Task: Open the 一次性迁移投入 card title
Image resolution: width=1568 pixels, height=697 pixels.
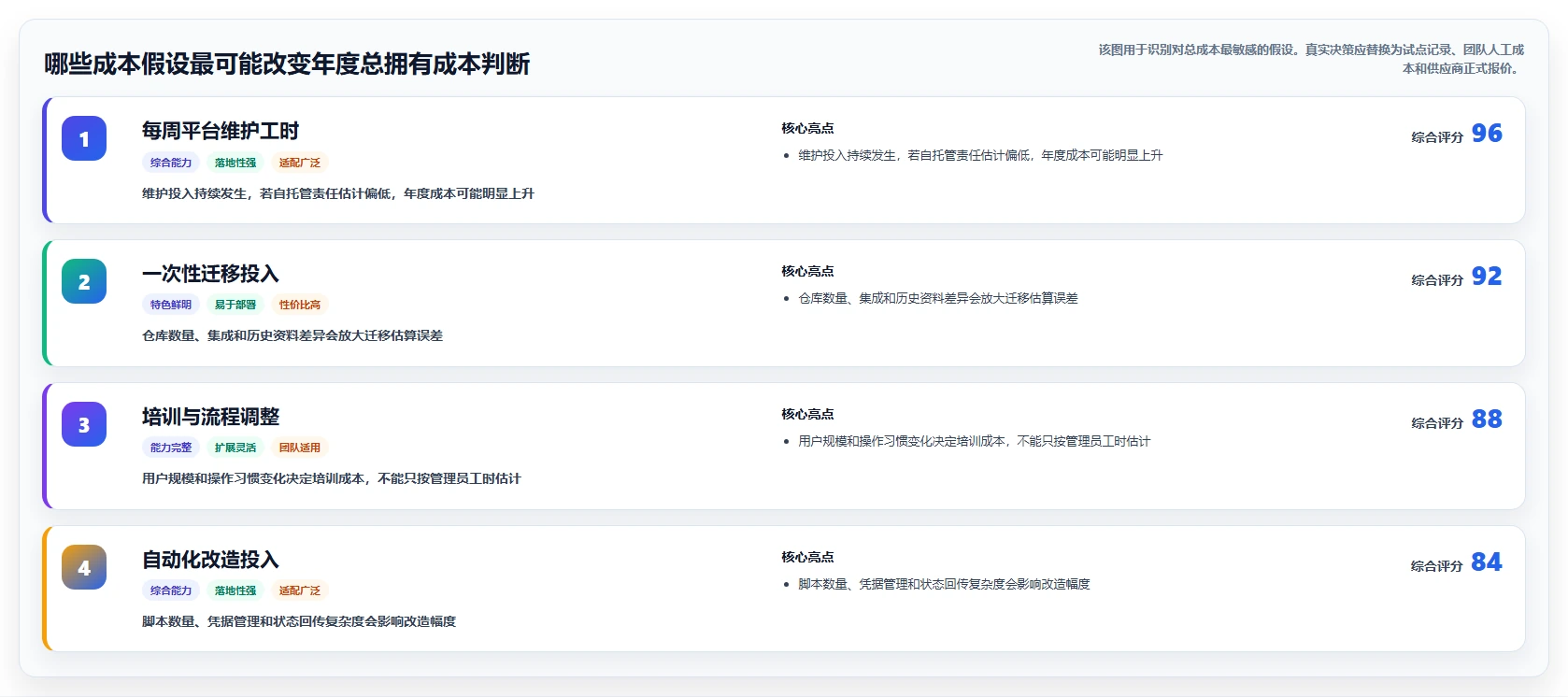Action: pyautogui.click(x=210, y=274)
